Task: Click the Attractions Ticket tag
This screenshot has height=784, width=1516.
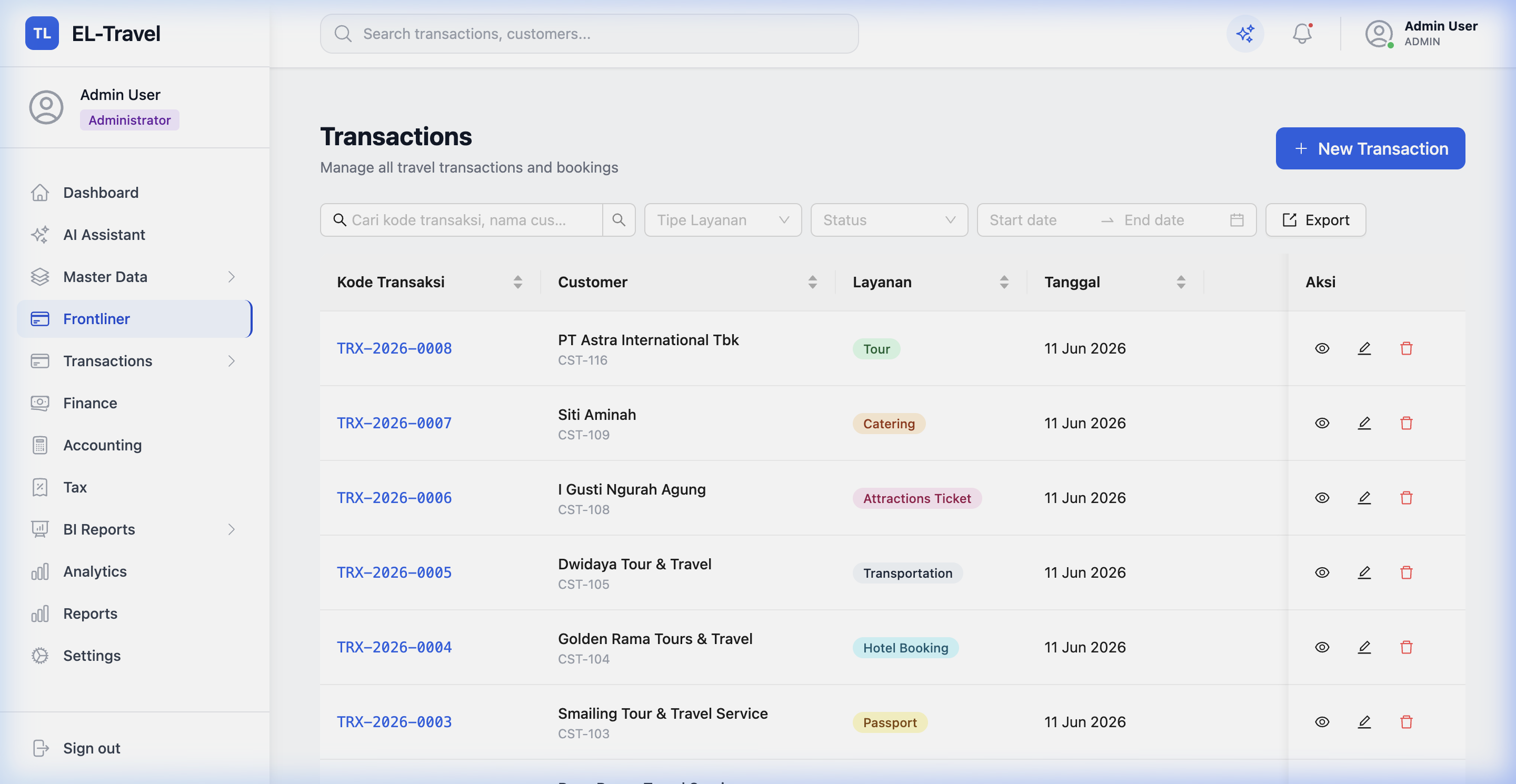Action: [917, 498]
